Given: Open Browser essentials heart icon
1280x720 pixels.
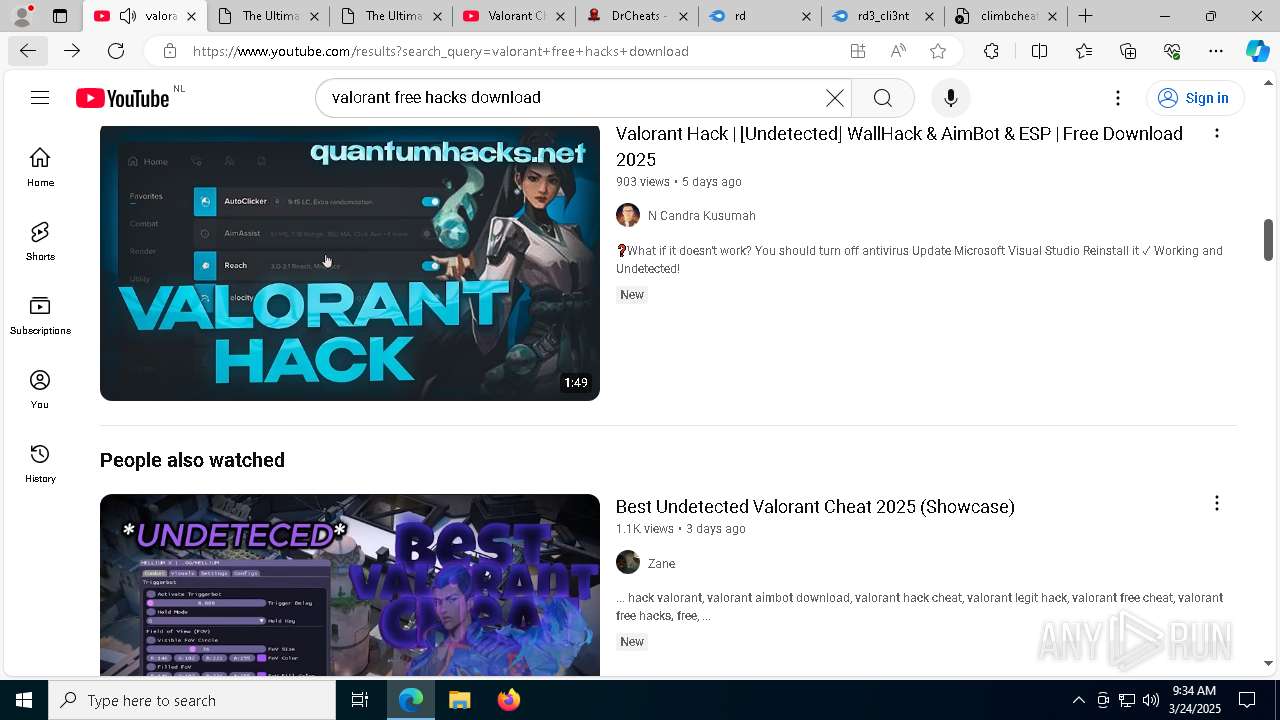Looking at the screenshot, I should coord(1172,51).
